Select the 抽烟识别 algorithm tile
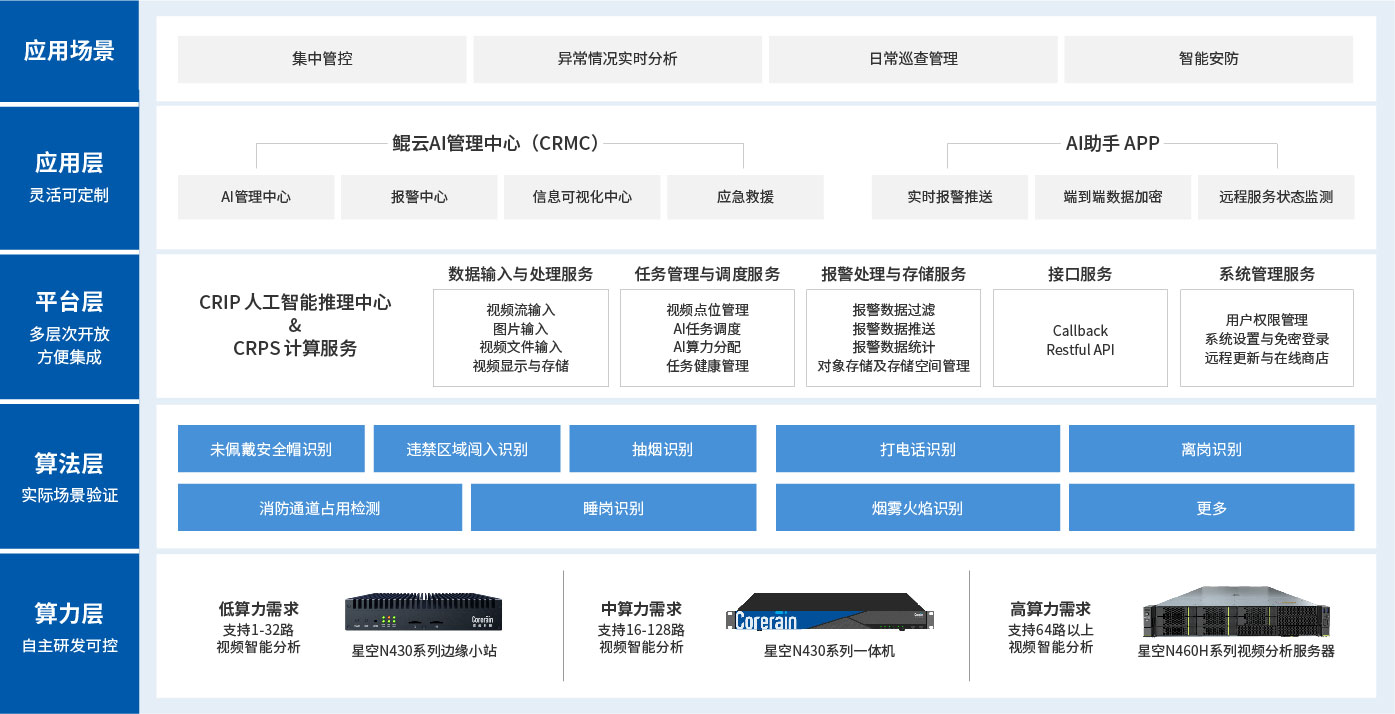Viewport: 1395px width, 714px height. tap(662, 449)
